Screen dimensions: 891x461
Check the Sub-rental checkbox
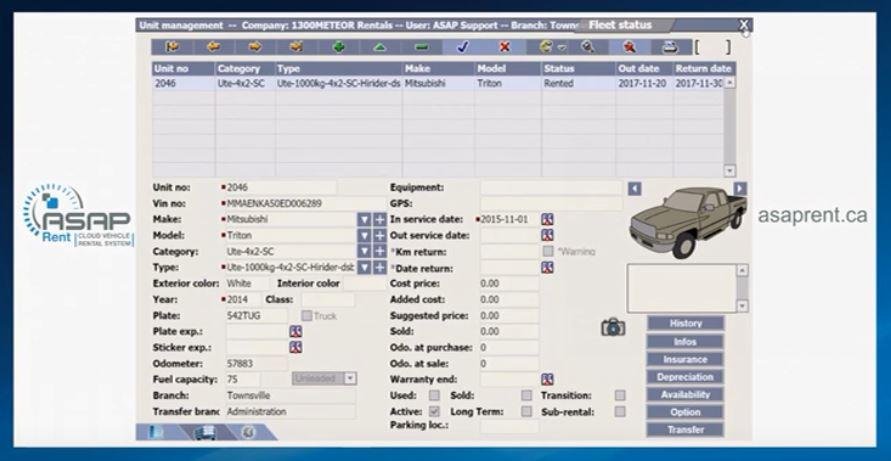[620, 411]
